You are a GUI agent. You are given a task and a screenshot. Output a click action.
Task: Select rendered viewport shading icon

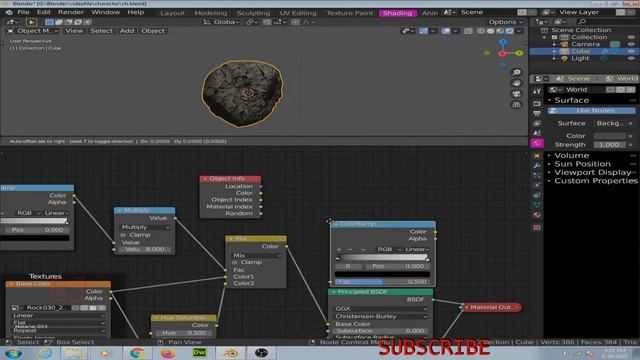[x=510, y=31]
